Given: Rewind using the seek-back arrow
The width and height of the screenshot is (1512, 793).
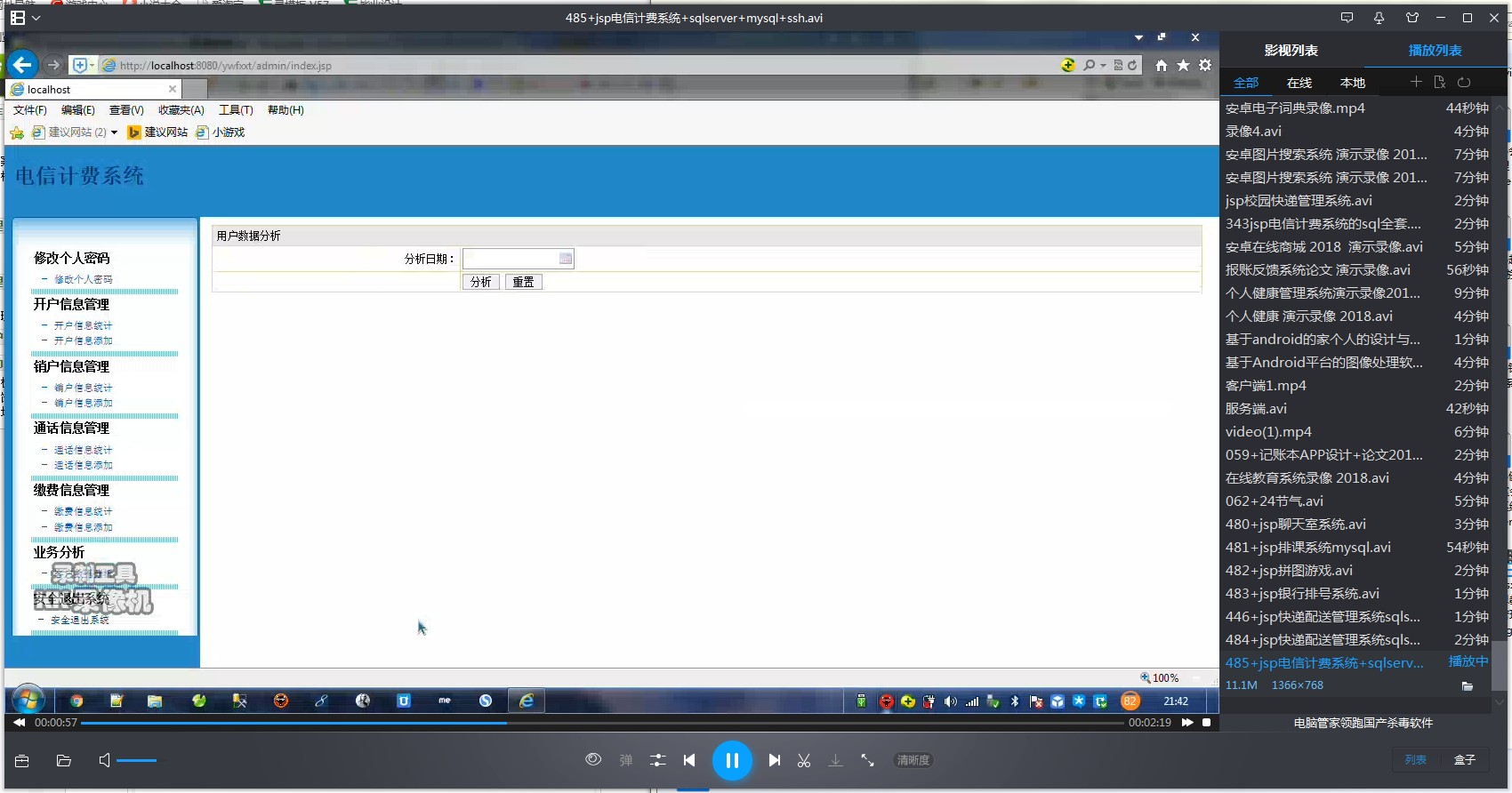Looking at the screenshot, I should pos(19,723).
